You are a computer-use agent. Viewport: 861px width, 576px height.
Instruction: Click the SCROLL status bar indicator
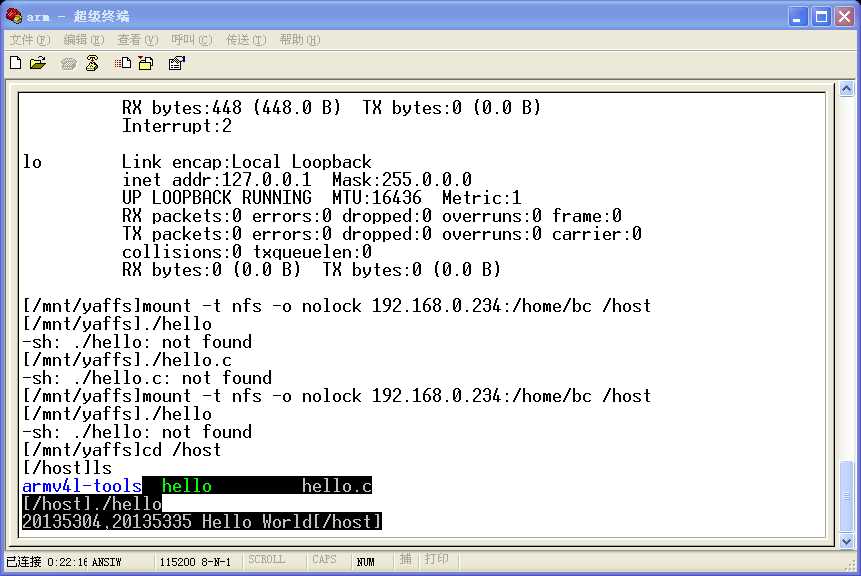click(x=267, y=560)
